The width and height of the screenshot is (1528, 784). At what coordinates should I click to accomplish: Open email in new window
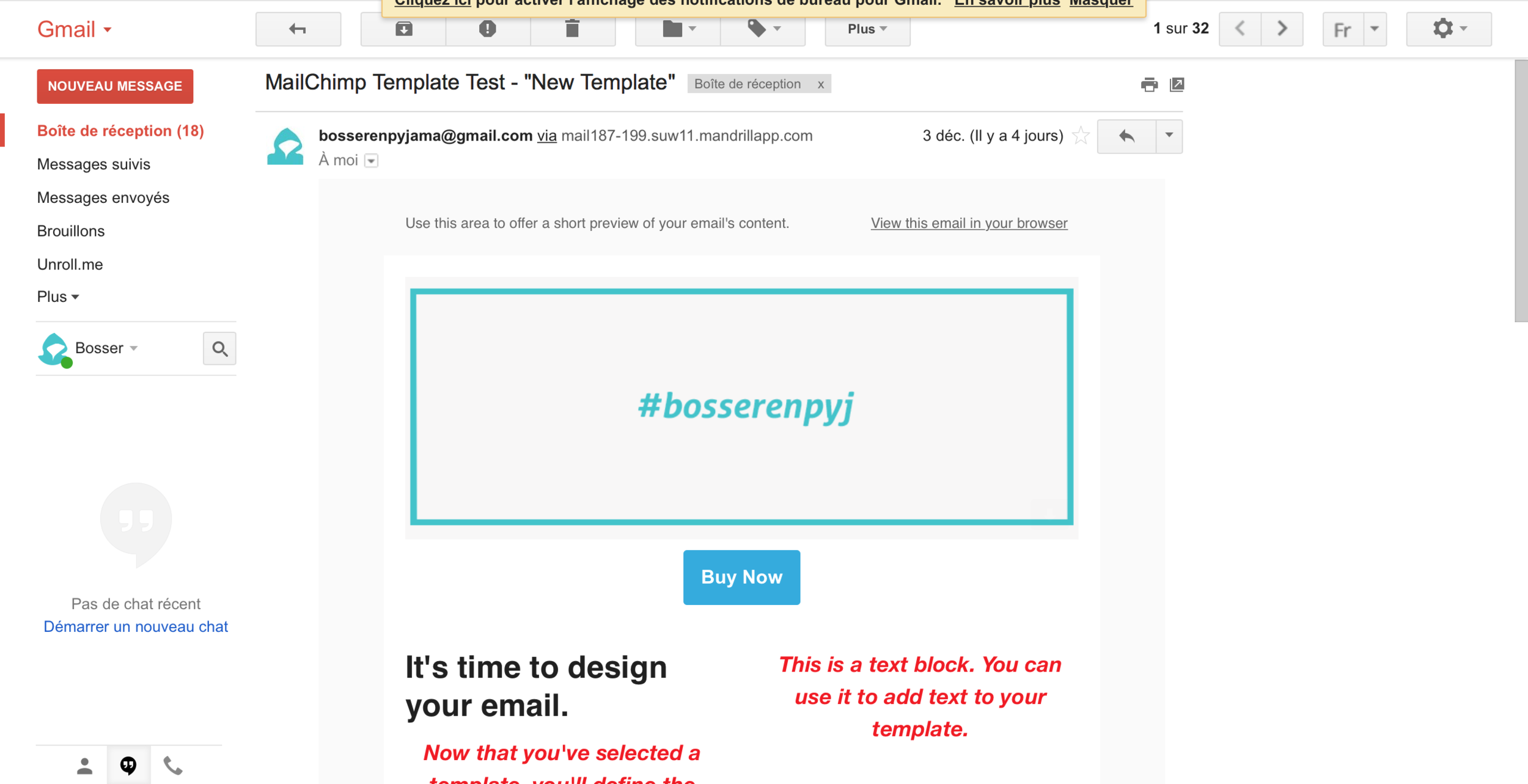tap(1177, 85)
